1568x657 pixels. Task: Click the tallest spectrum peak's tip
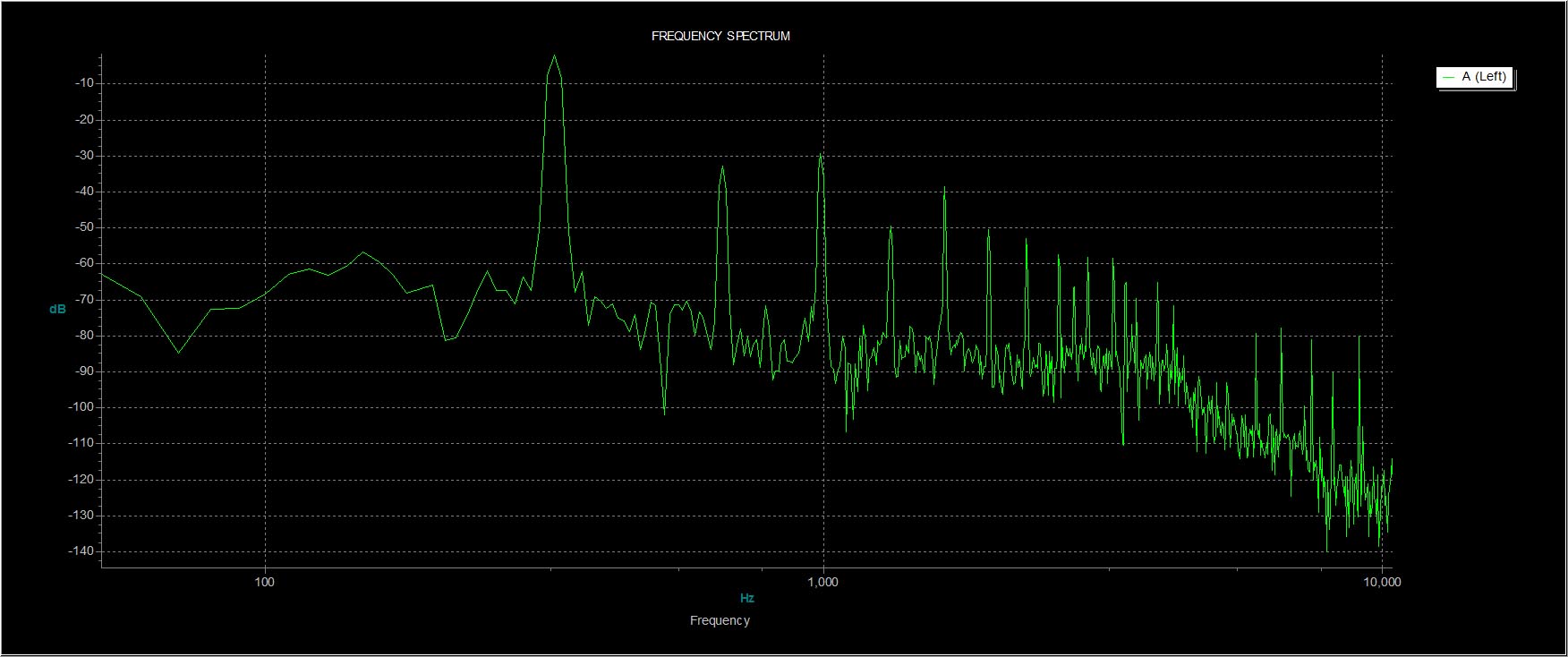coord(555,56)
